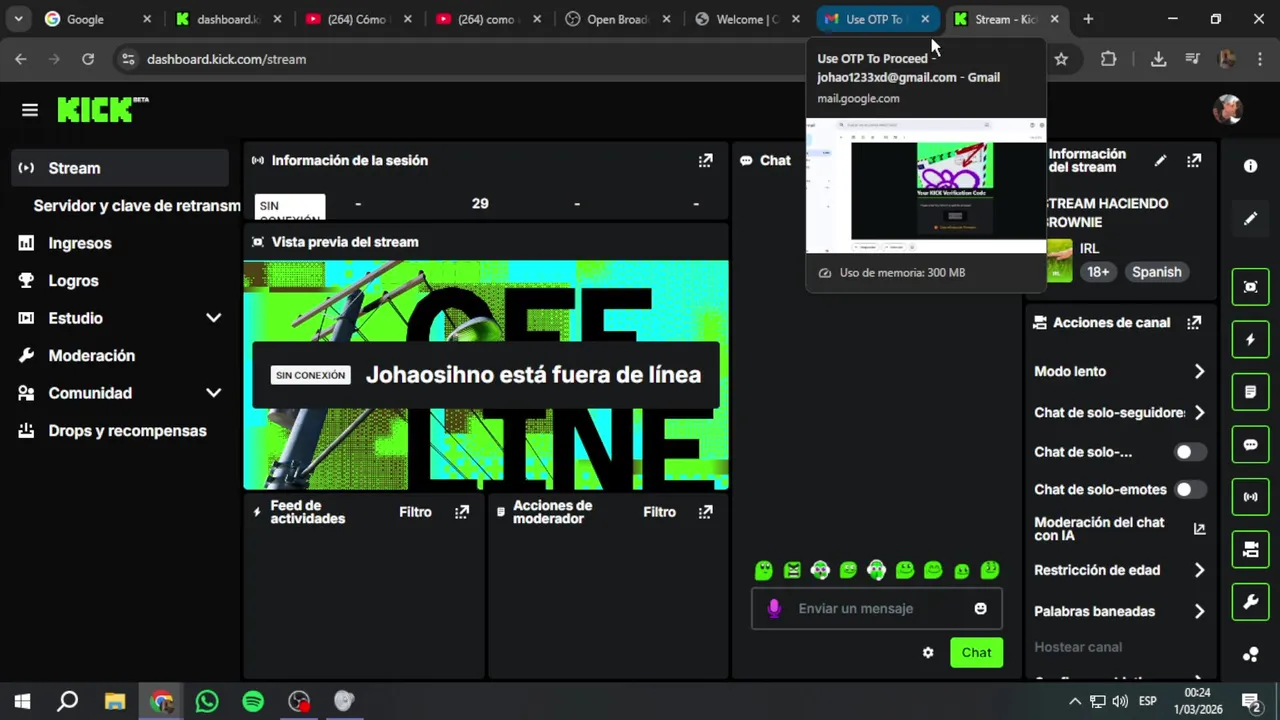This screenshot has height=720, width=1280.
Task: Click the purple microphone icon in chat input
Action: click(x=773, y=608)
